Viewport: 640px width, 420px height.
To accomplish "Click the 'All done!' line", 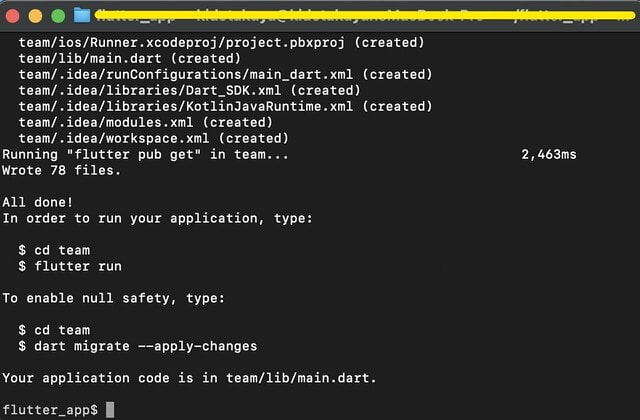I will [38, 202].
